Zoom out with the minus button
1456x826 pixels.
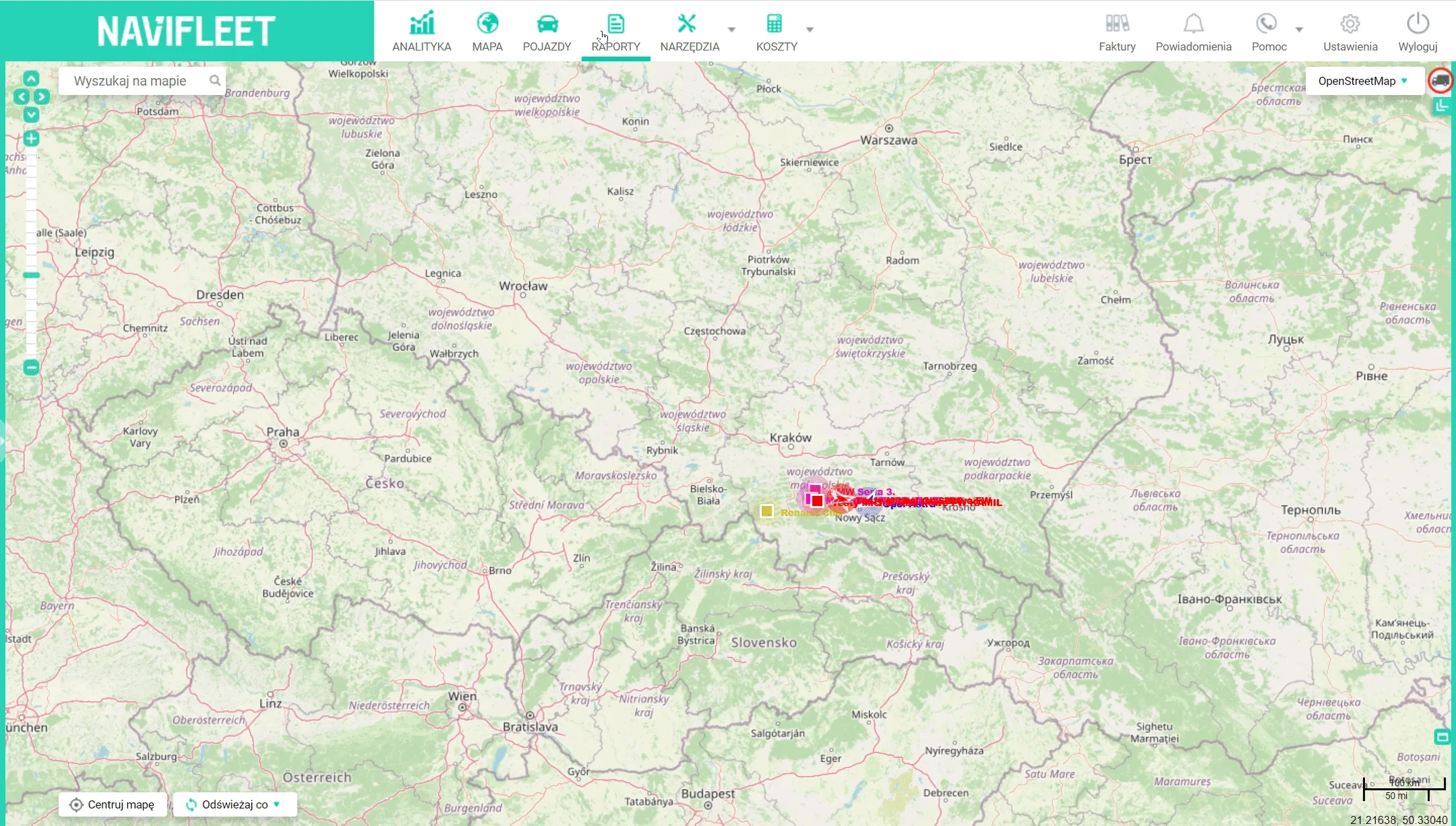coord(31,367)
